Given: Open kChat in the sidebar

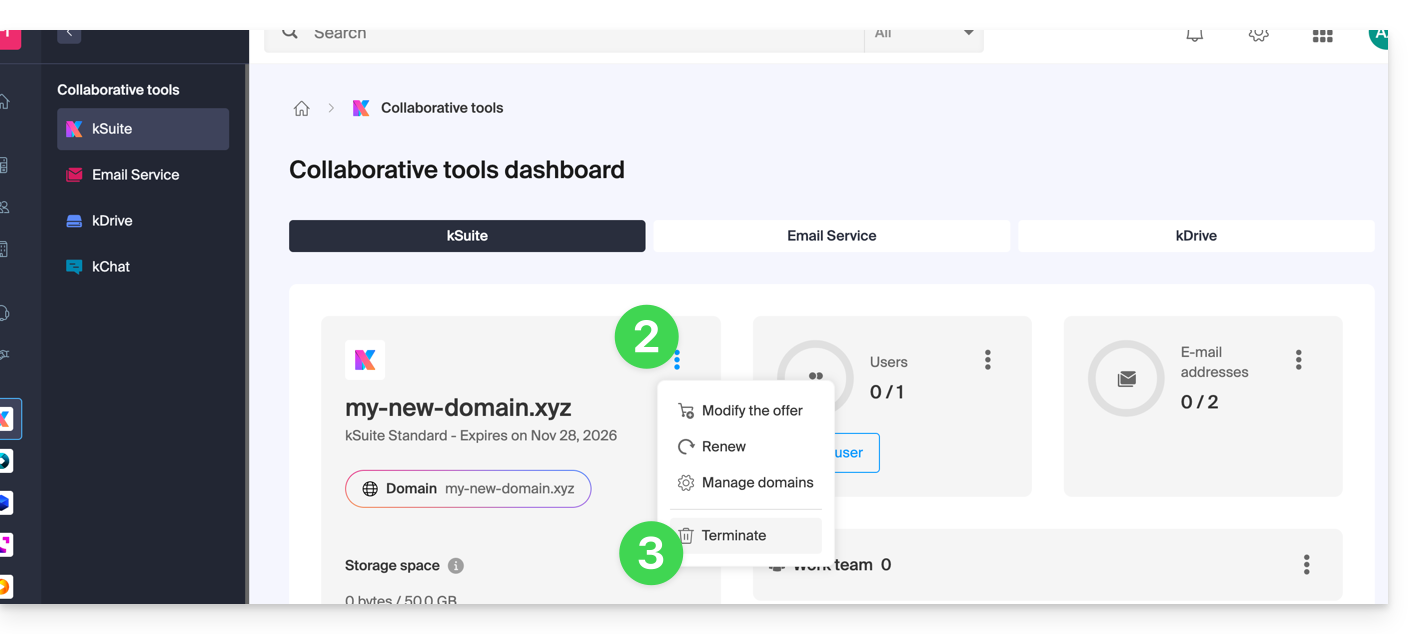Looking at the screenshot, I should point(111,267).
